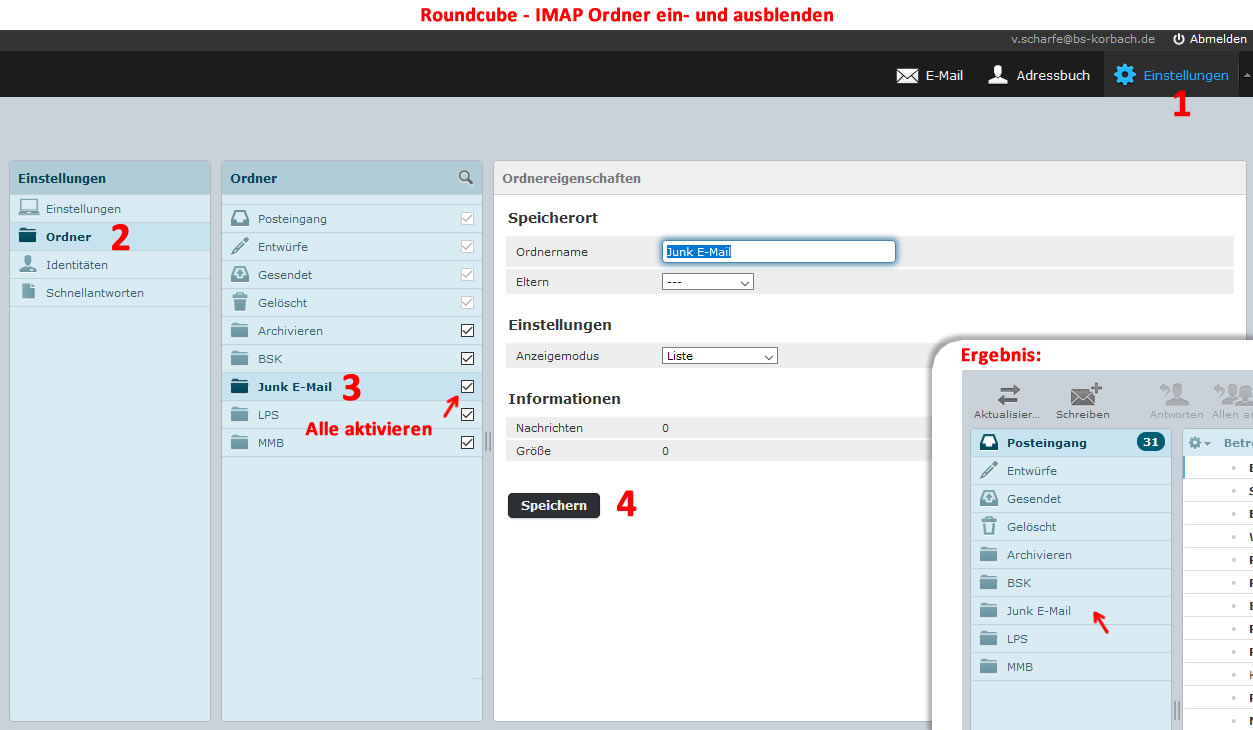
Task: Open Posteingang in the Ergebnis folder list
Action: point(1071,443)
